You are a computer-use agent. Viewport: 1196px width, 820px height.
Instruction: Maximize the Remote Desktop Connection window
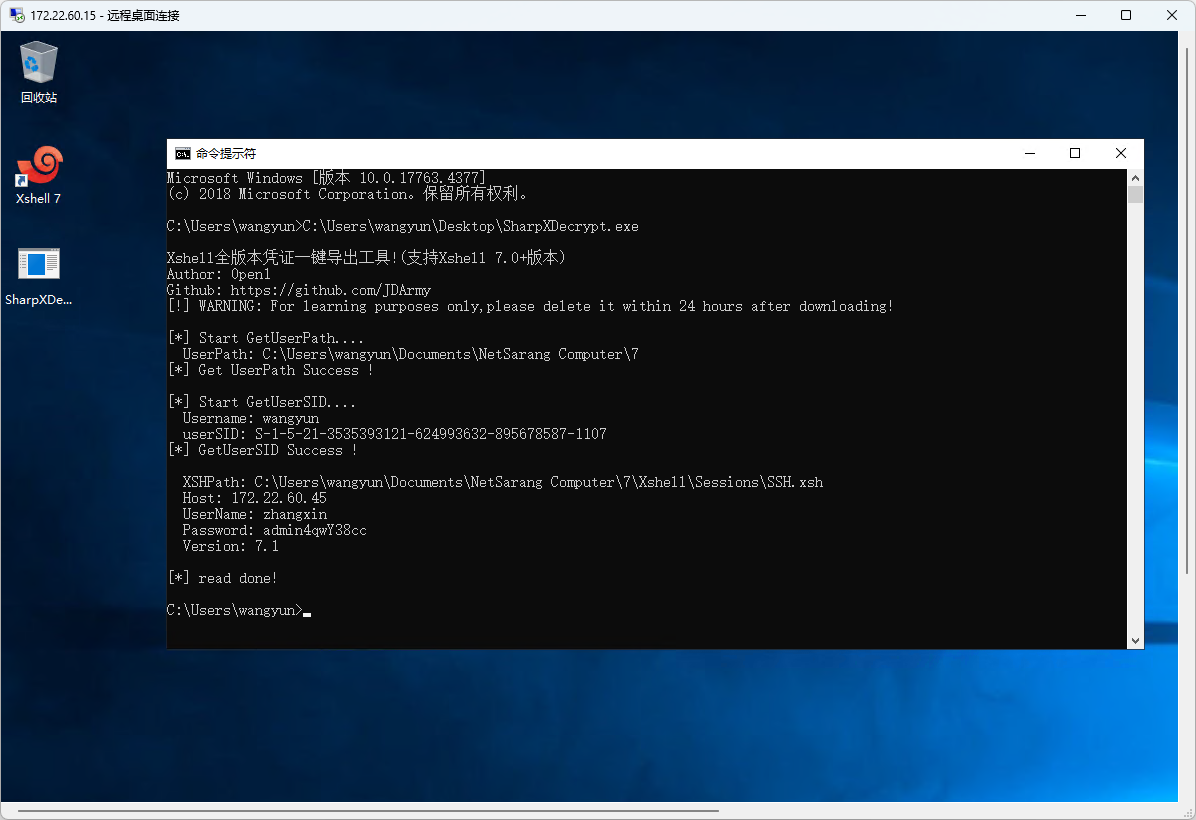(x=1126, y=15)
